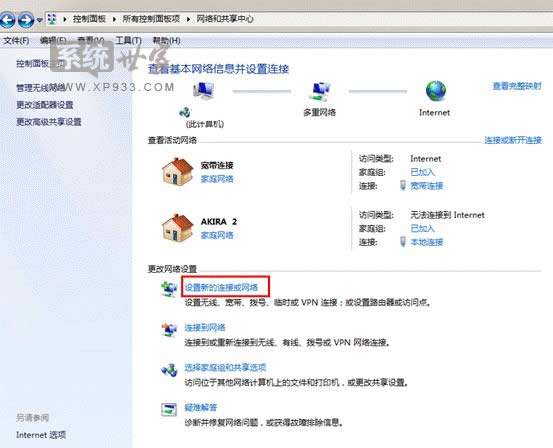553x448 pixels.
Task: Click the 多重网络 network icon
Action: [x=320, y=91]
